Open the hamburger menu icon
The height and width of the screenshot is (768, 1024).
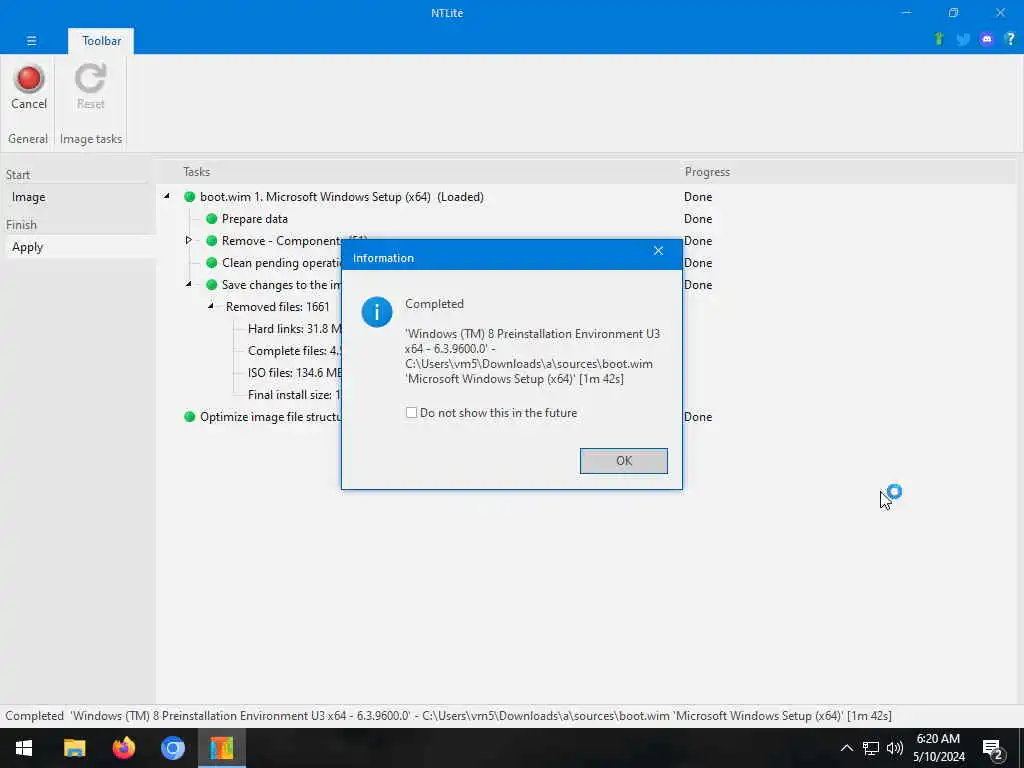pos(31,40)
